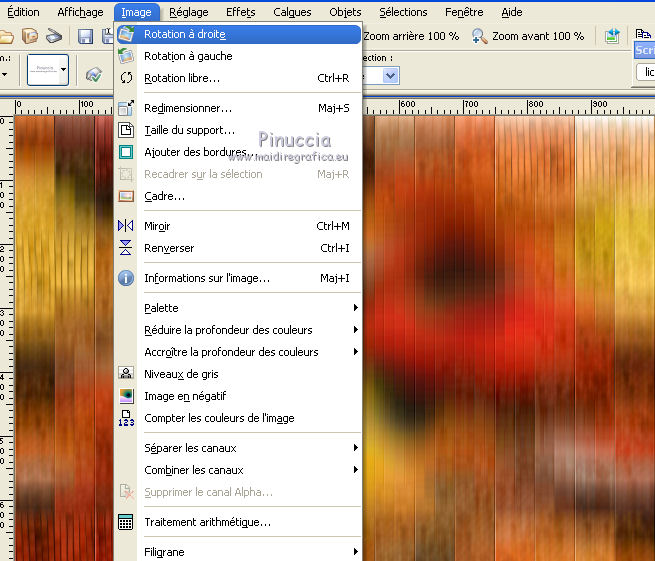Expand the Filigrane submenu

[239, 552]
